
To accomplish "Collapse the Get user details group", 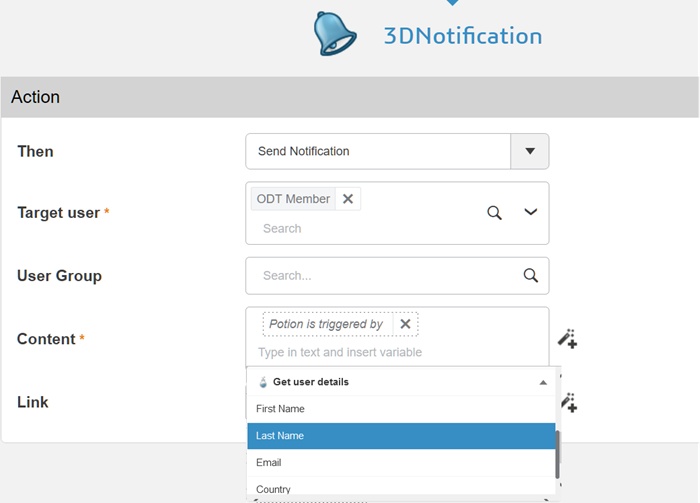I will tap(543, 382).
